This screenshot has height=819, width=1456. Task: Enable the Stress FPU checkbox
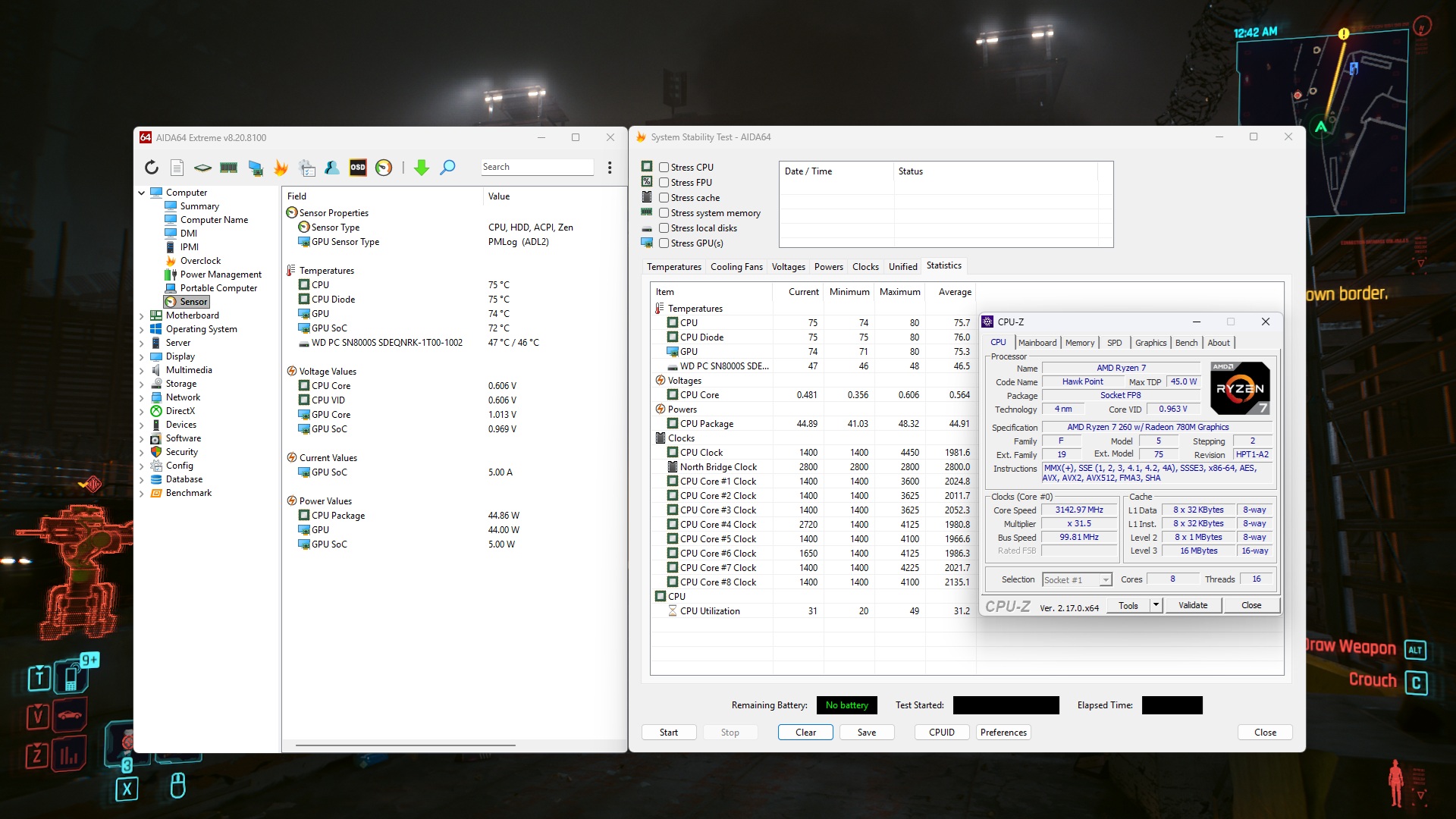[x=664, y=183]
